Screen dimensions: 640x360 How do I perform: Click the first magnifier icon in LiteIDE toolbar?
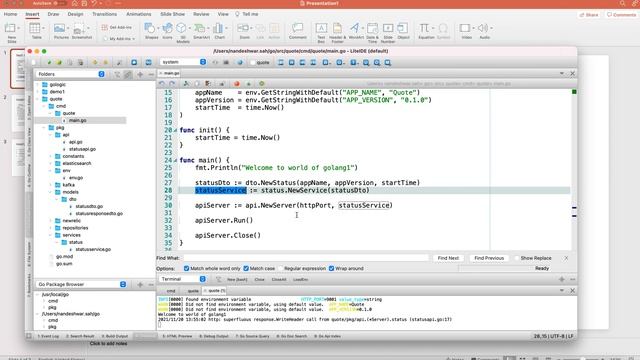tap(366, 62)
